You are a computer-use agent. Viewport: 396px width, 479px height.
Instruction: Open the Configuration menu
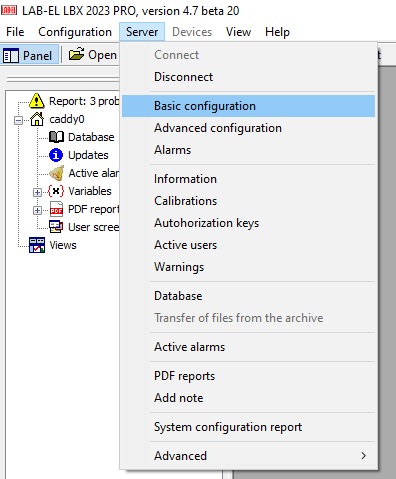tap(75, 32)
